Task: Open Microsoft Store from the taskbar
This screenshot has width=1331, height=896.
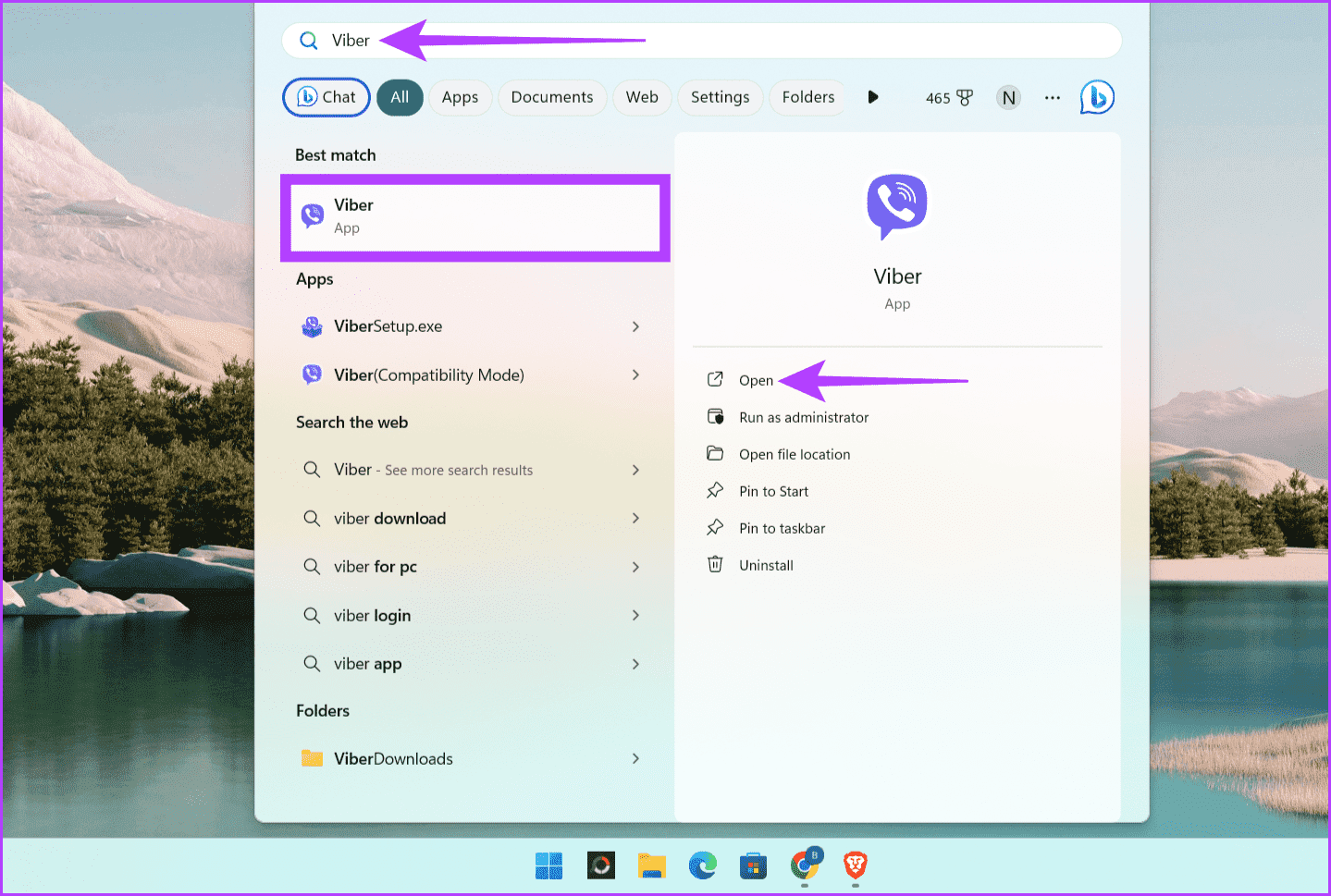Action: click(x=754, y=865)
